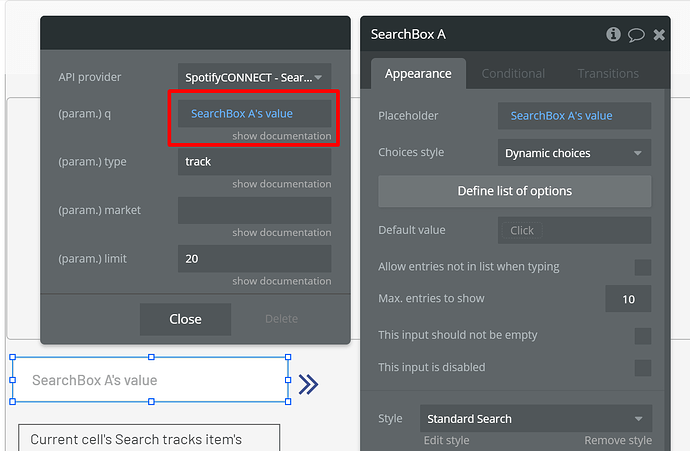This screenshot has width=690, height=451.
Task: Open the Style Standard Search dropdown
Action: pos(536,418)
